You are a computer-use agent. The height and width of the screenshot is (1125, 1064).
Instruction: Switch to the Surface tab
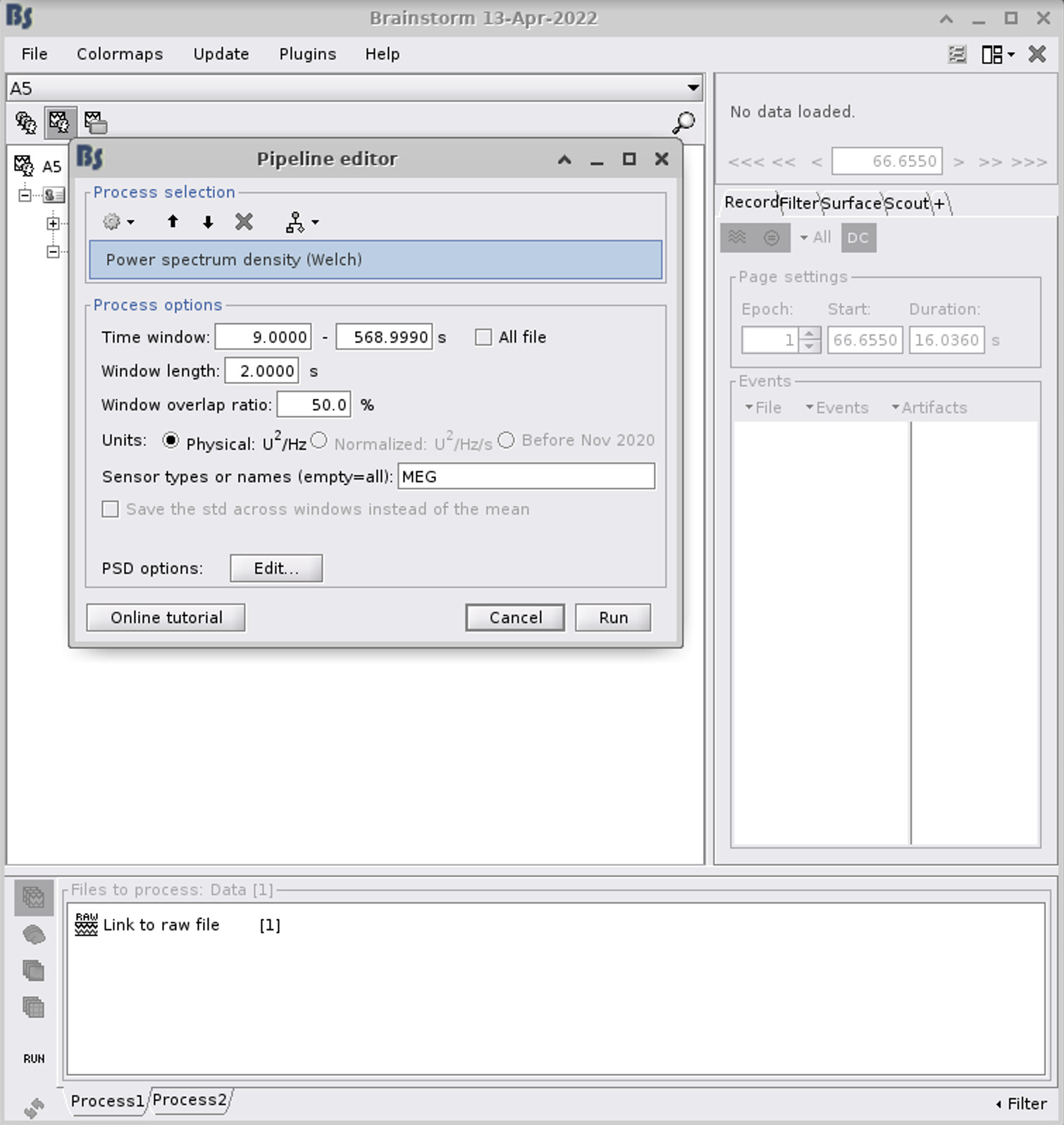(851, 203)
